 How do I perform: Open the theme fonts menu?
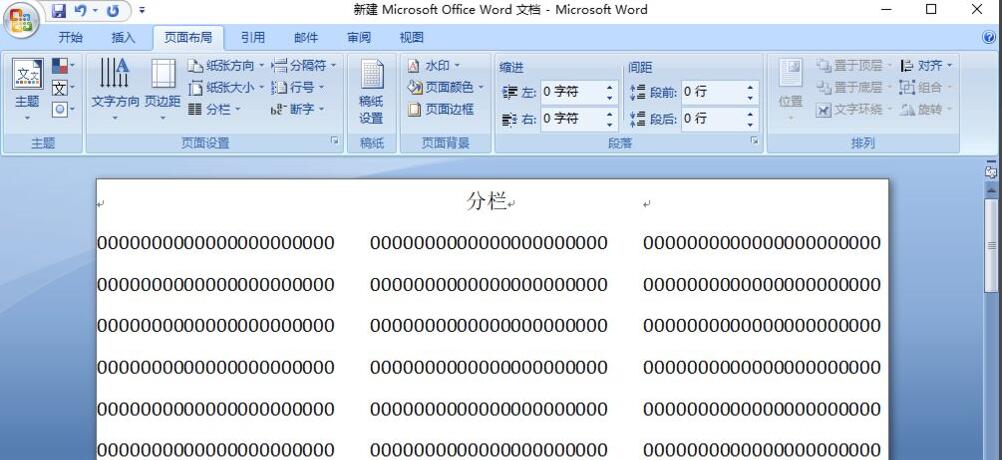click(63, 88)
